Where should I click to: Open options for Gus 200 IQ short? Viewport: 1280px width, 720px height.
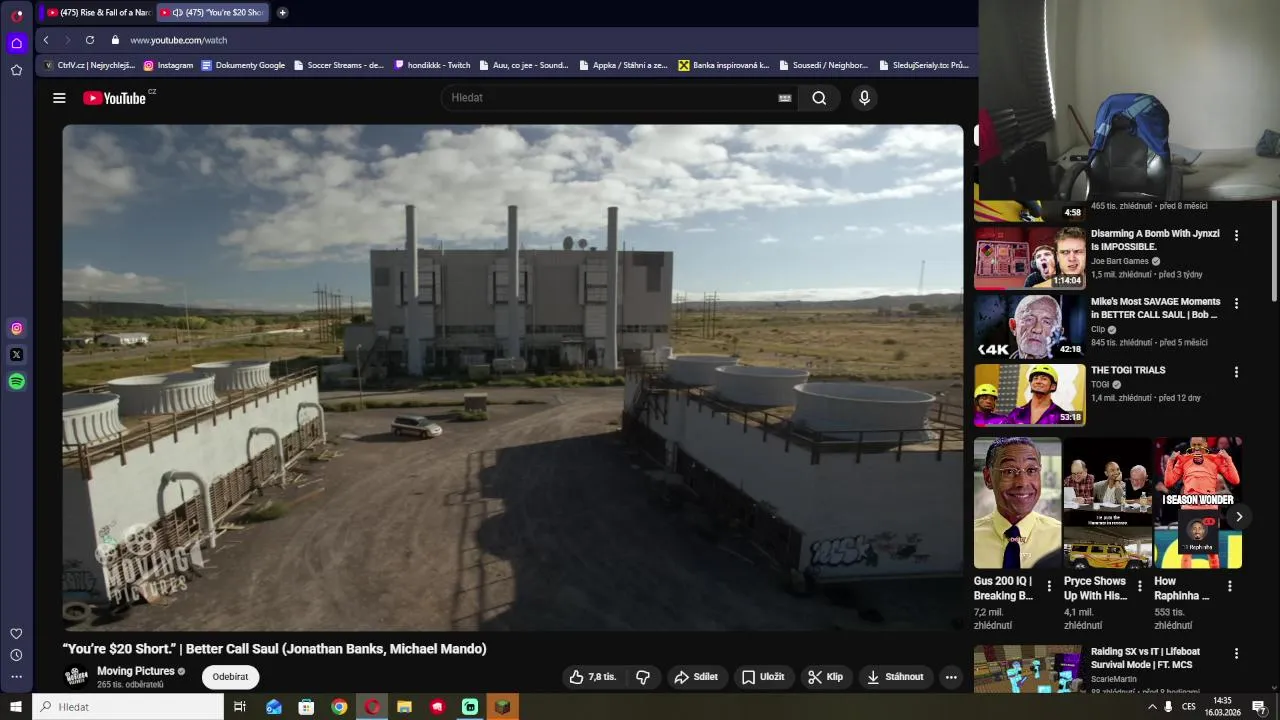coord(1049,586)
